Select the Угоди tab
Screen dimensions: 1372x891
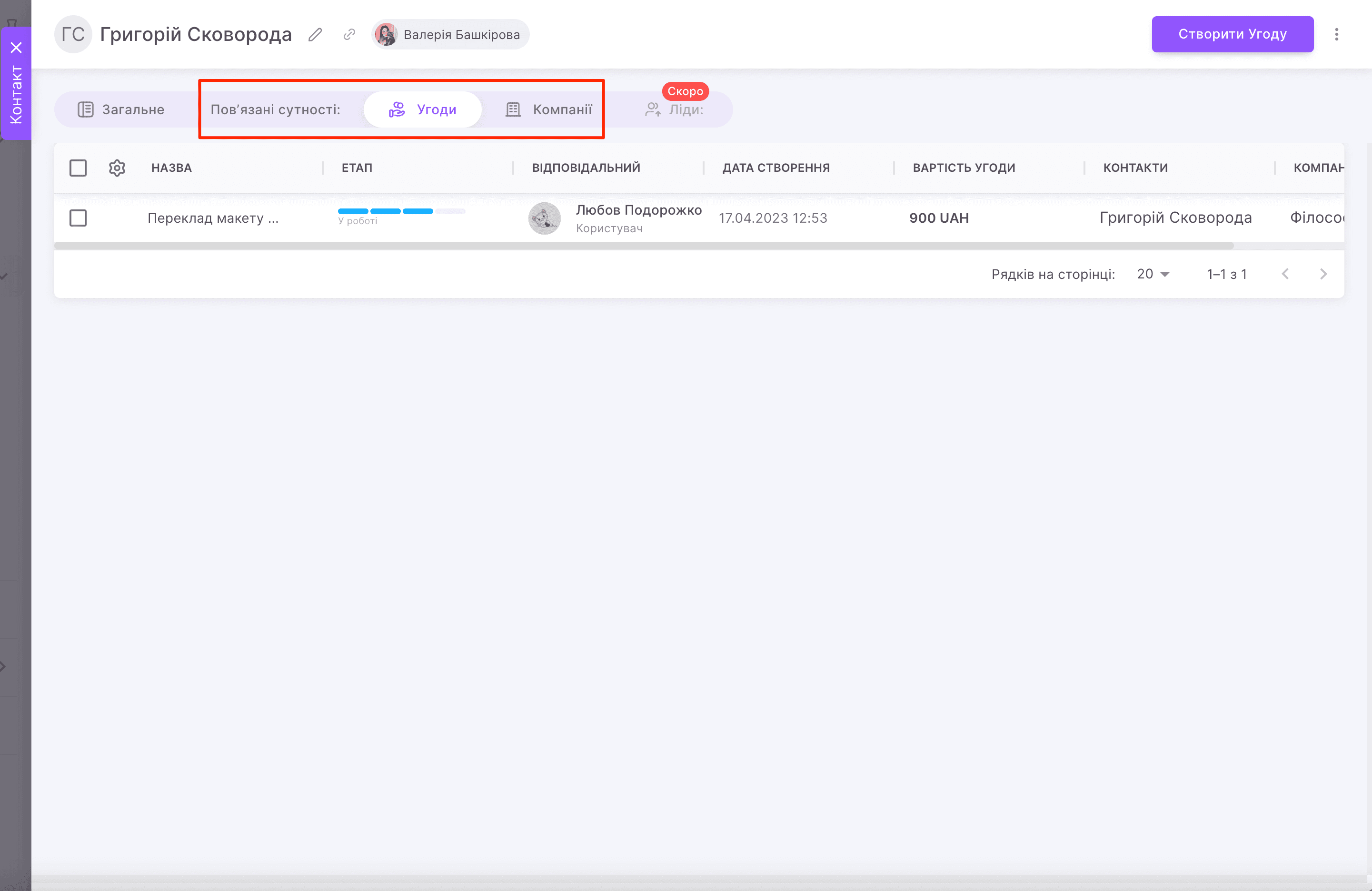point(423,109)
